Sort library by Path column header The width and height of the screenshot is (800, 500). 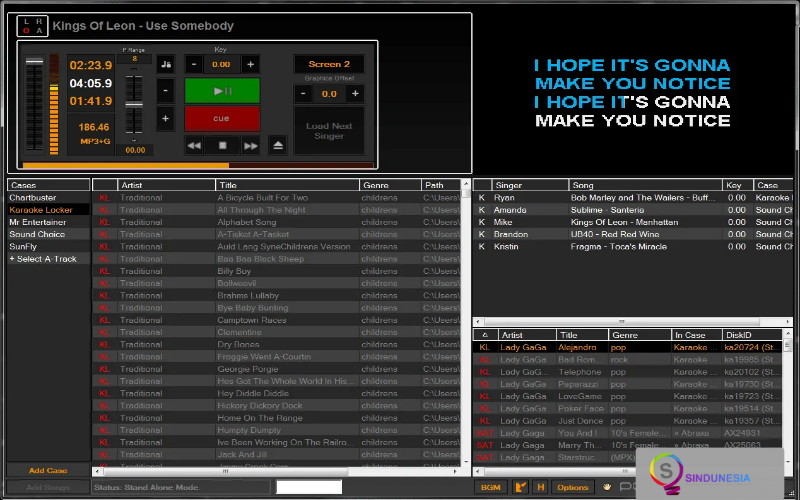[x=441, y=185]
